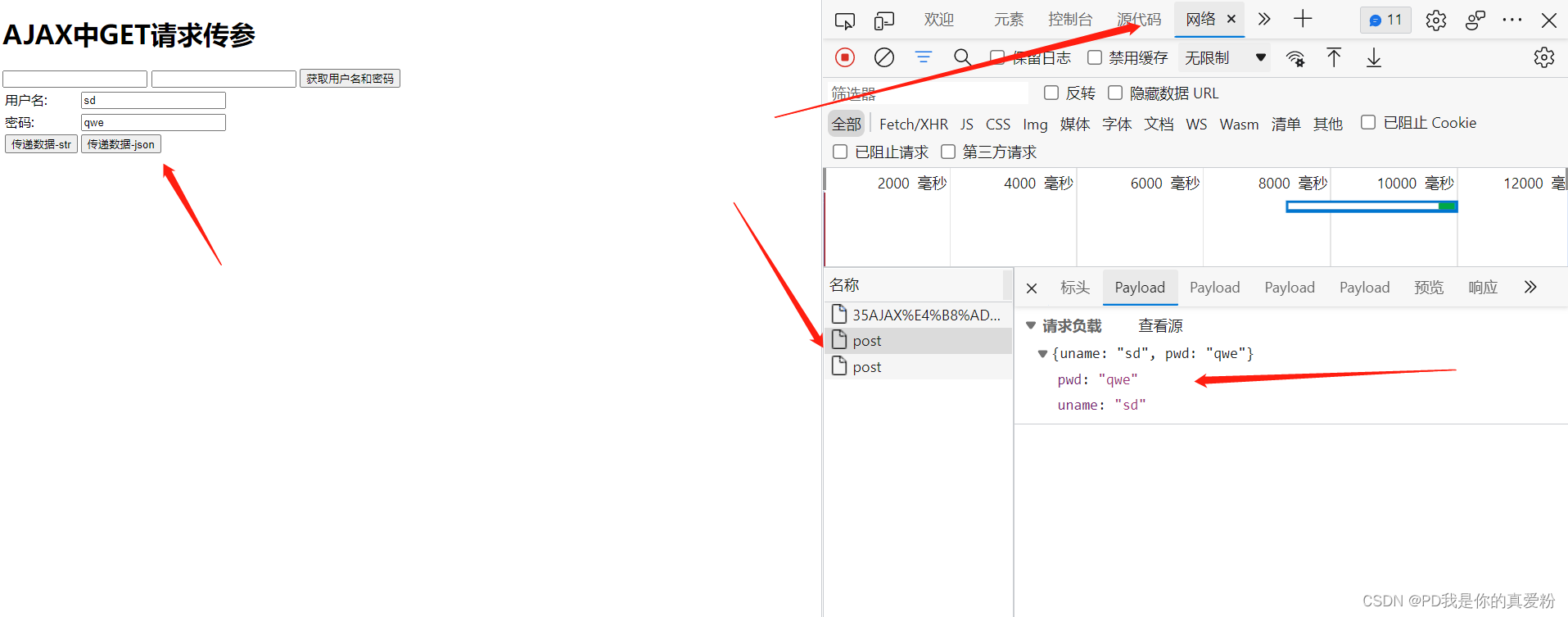
Task: Open the 11 issues counter badge
Action: click(1385, 20)
